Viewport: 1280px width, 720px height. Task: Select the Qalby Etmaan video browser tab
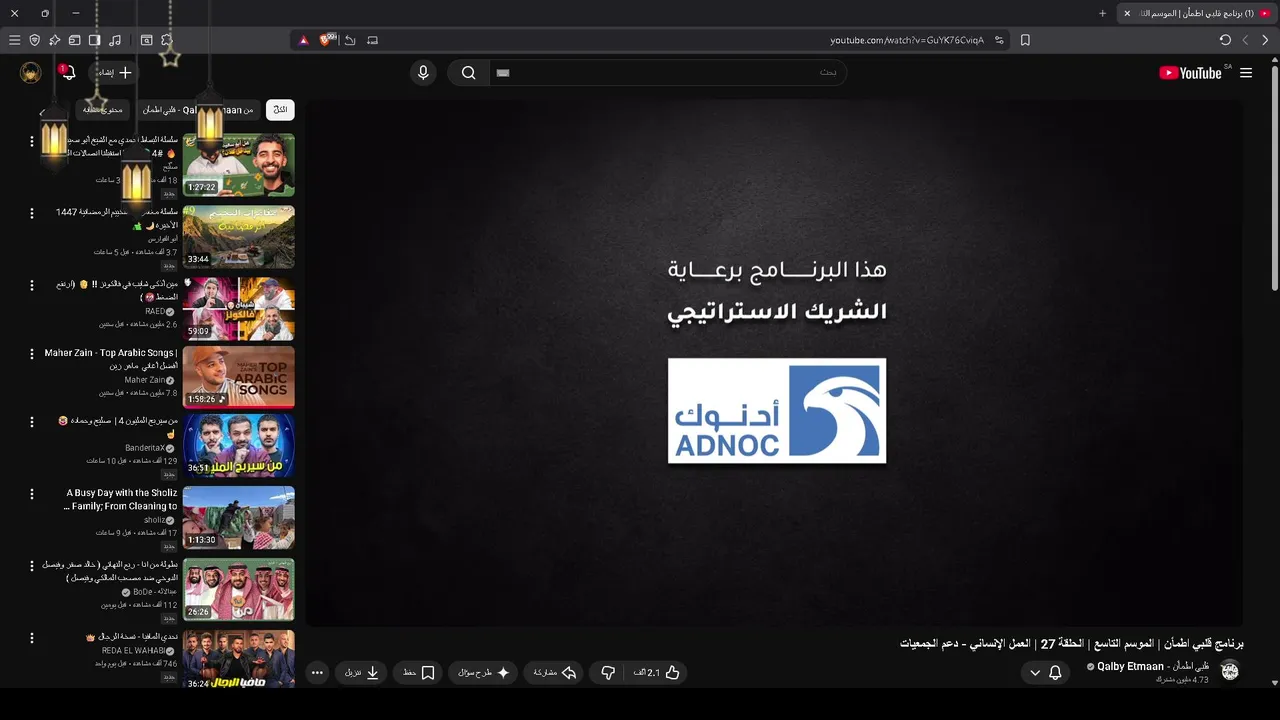1198,13
